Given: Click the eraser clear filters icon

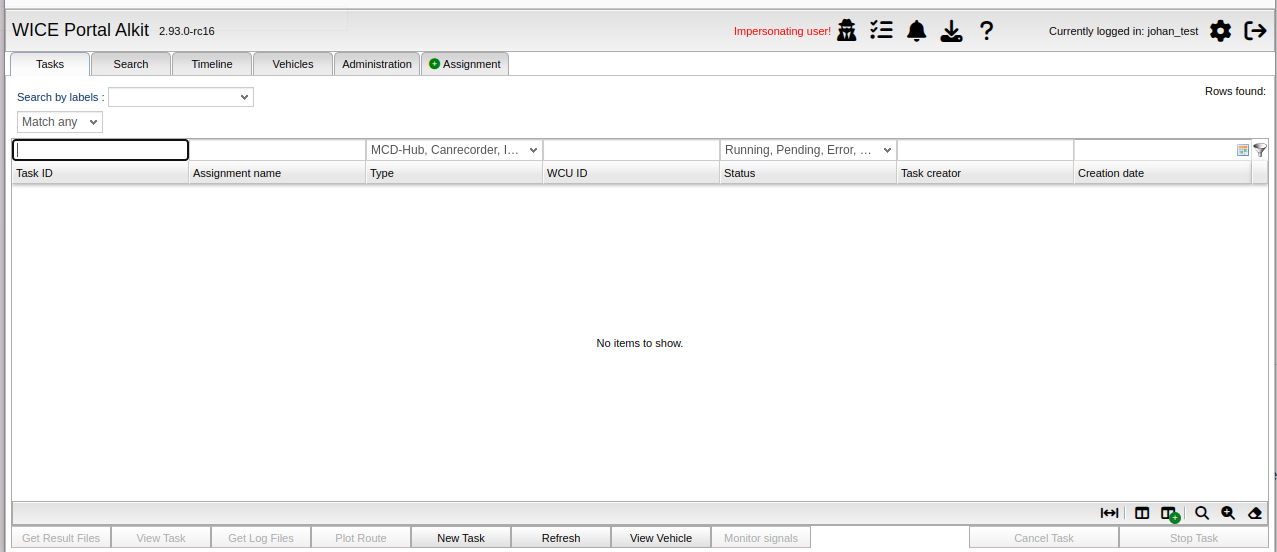Looking at the screenshot, I should tap(1255, 513).
